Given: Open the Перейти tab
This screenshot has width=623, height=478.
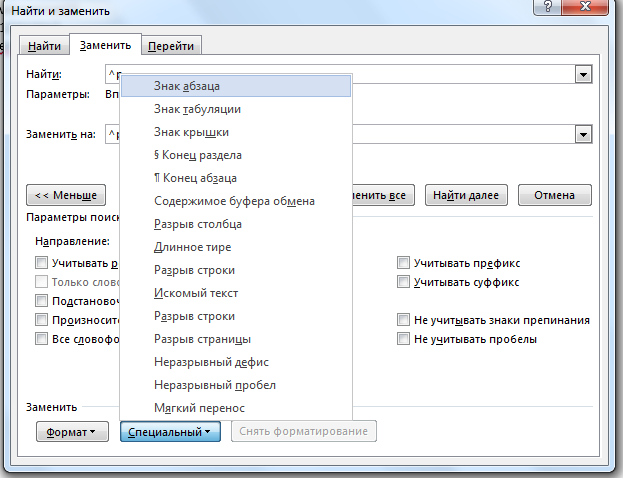Looking at the screenshot, I should [171, 46].
